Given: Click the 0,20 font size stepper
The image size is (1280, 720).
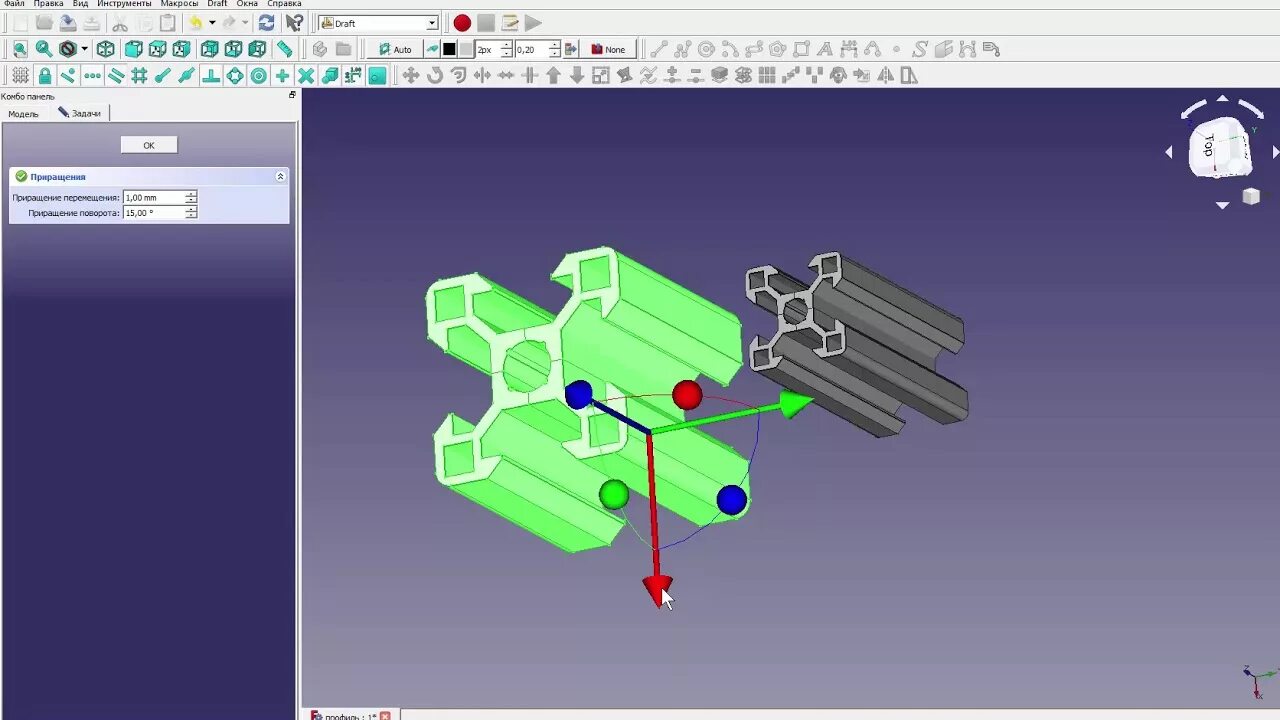Looking at the screenshot, I should pos(556,49).
